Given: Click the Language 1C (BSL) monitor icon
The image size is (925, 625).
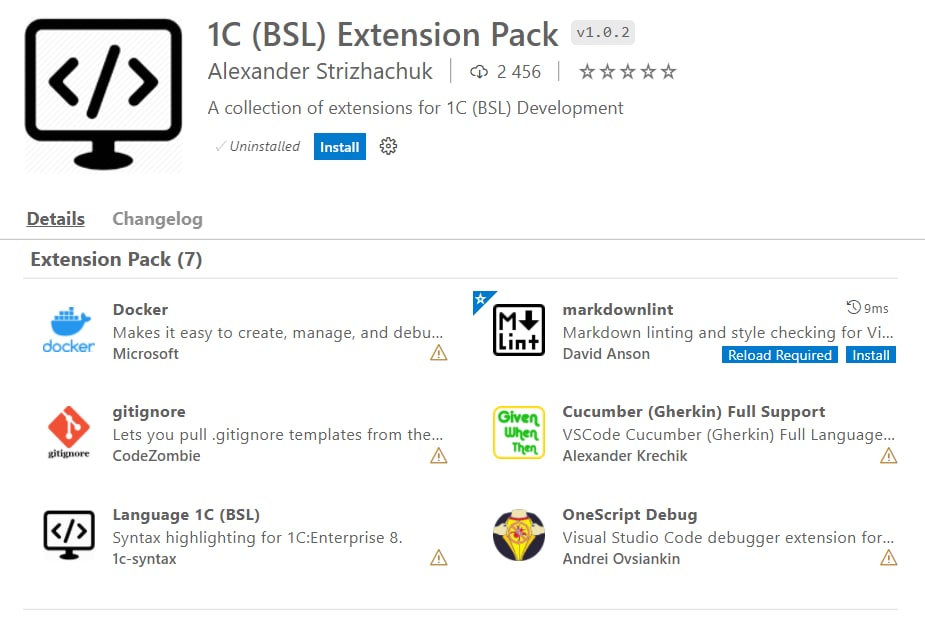Looking at the screenshot, I should 68,535.
